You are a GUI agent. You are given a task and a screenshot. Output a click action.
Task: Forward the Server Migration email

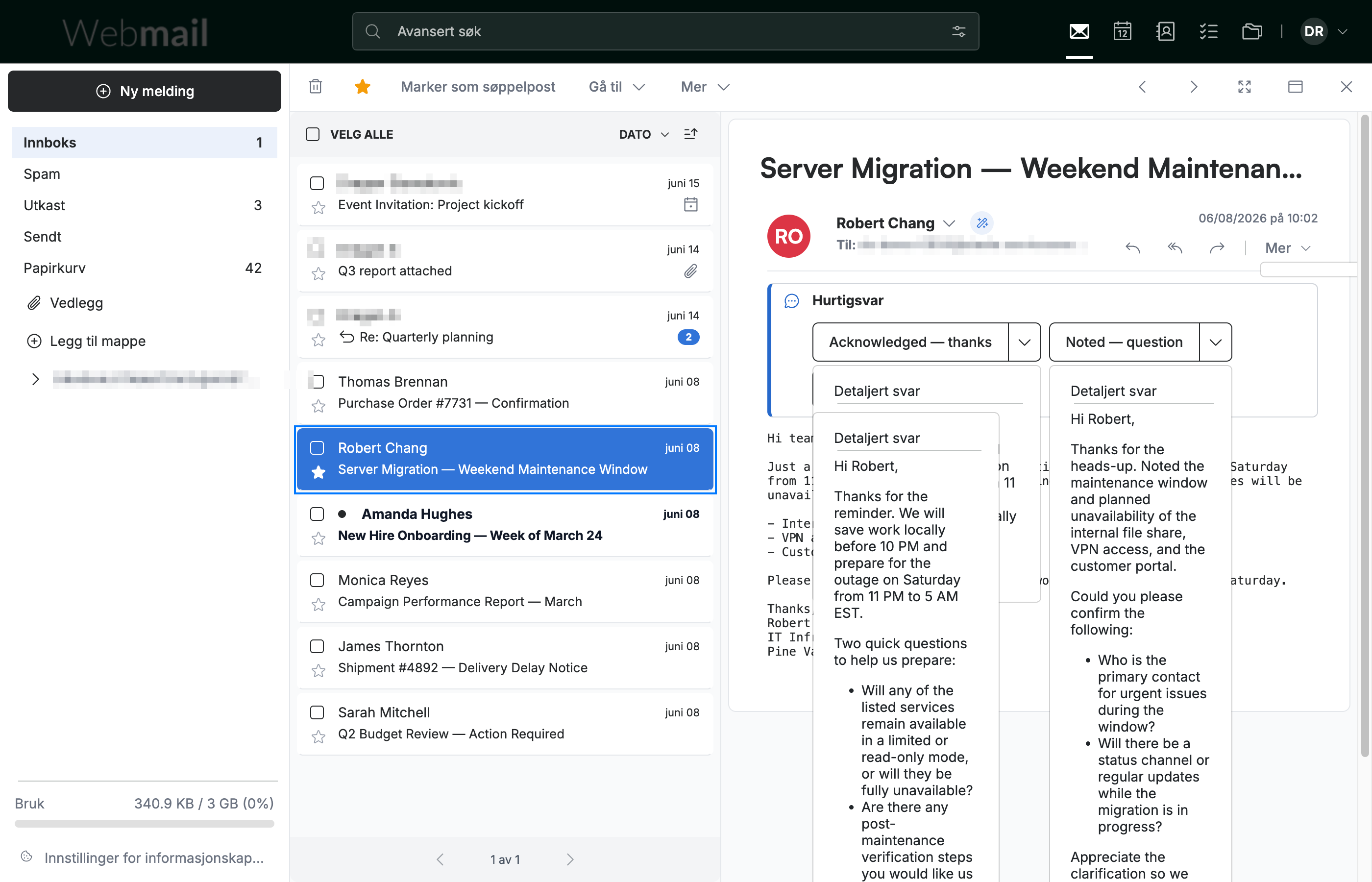[x=1217, y=247]
